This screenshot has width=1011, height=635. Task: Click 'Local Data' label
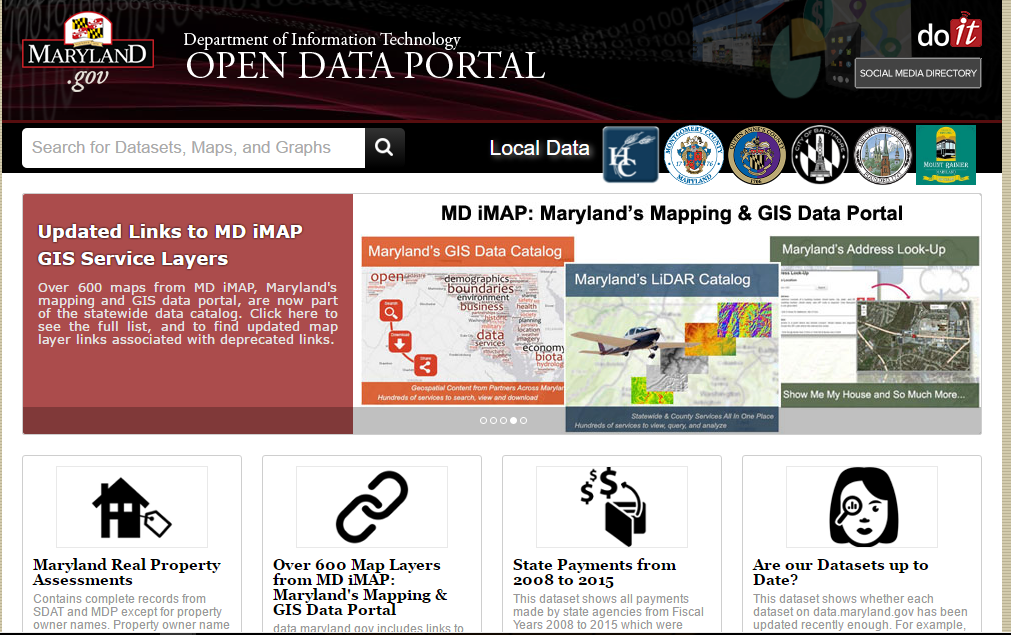coord(539,148)
